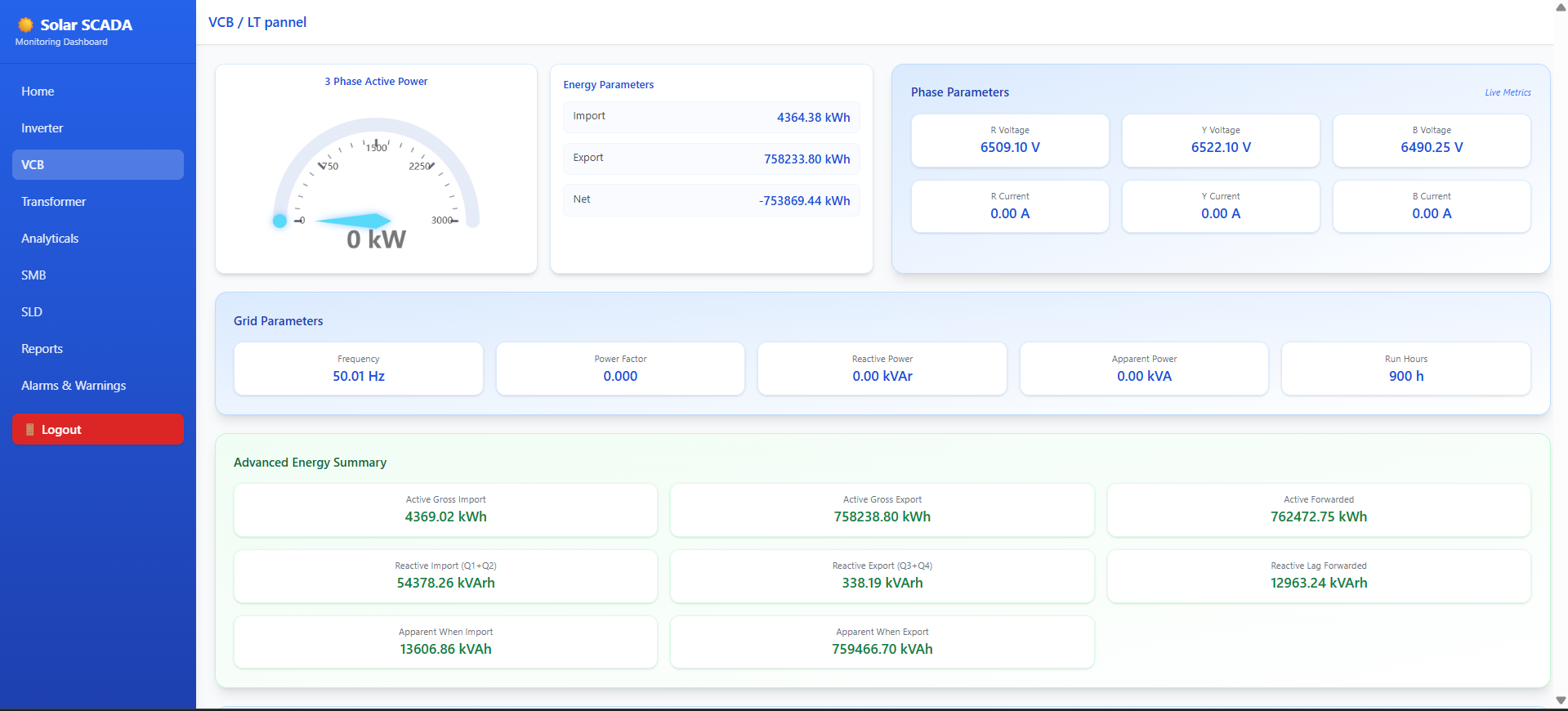Click the Frequency 50.01 Hz card
The image size is (1568, 711).
[x=358, y=369]
